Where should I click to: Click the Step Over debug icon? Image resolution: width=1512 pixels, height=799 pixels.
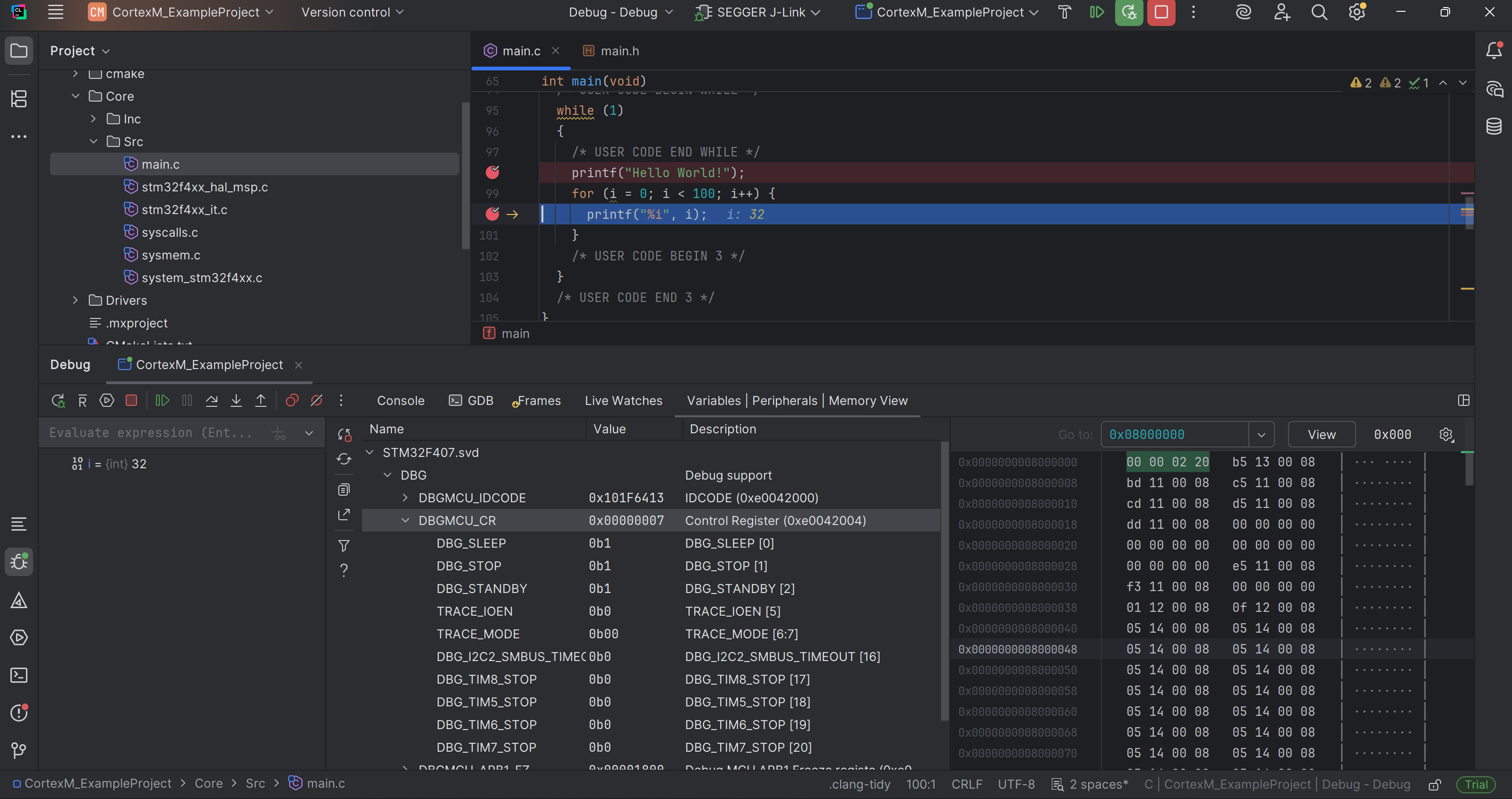tap(212, 400)
